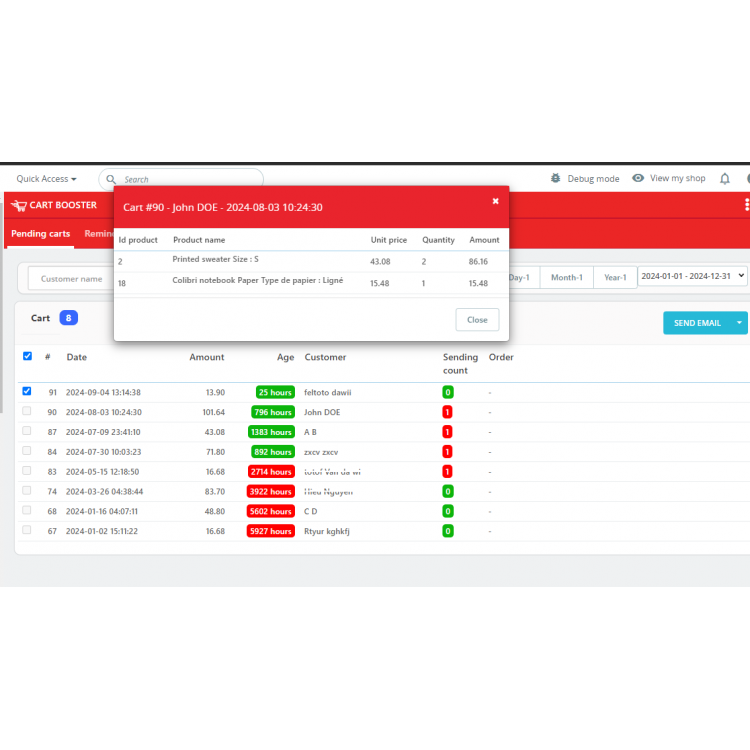Click the sending count badge for John DOE
Viewport: 750px width, 750px height.
tap(447, 412)
